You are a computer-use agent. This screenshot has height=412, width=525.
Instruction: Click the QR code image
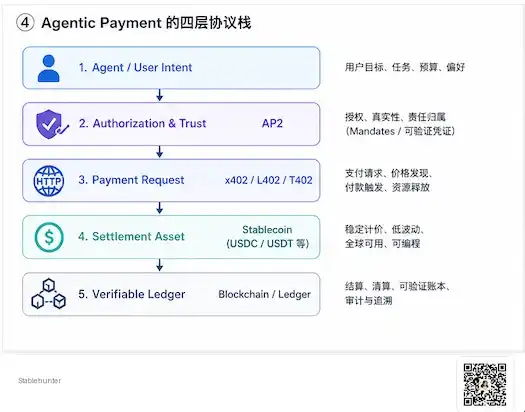point(484,385)
